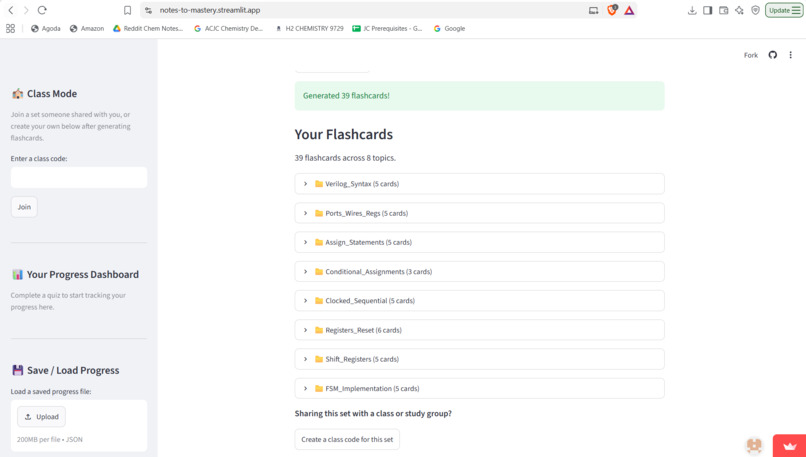Screen dimensions: 806x457
Task: Open the JC Prerequisites bookmark
Action: [388, 29]
